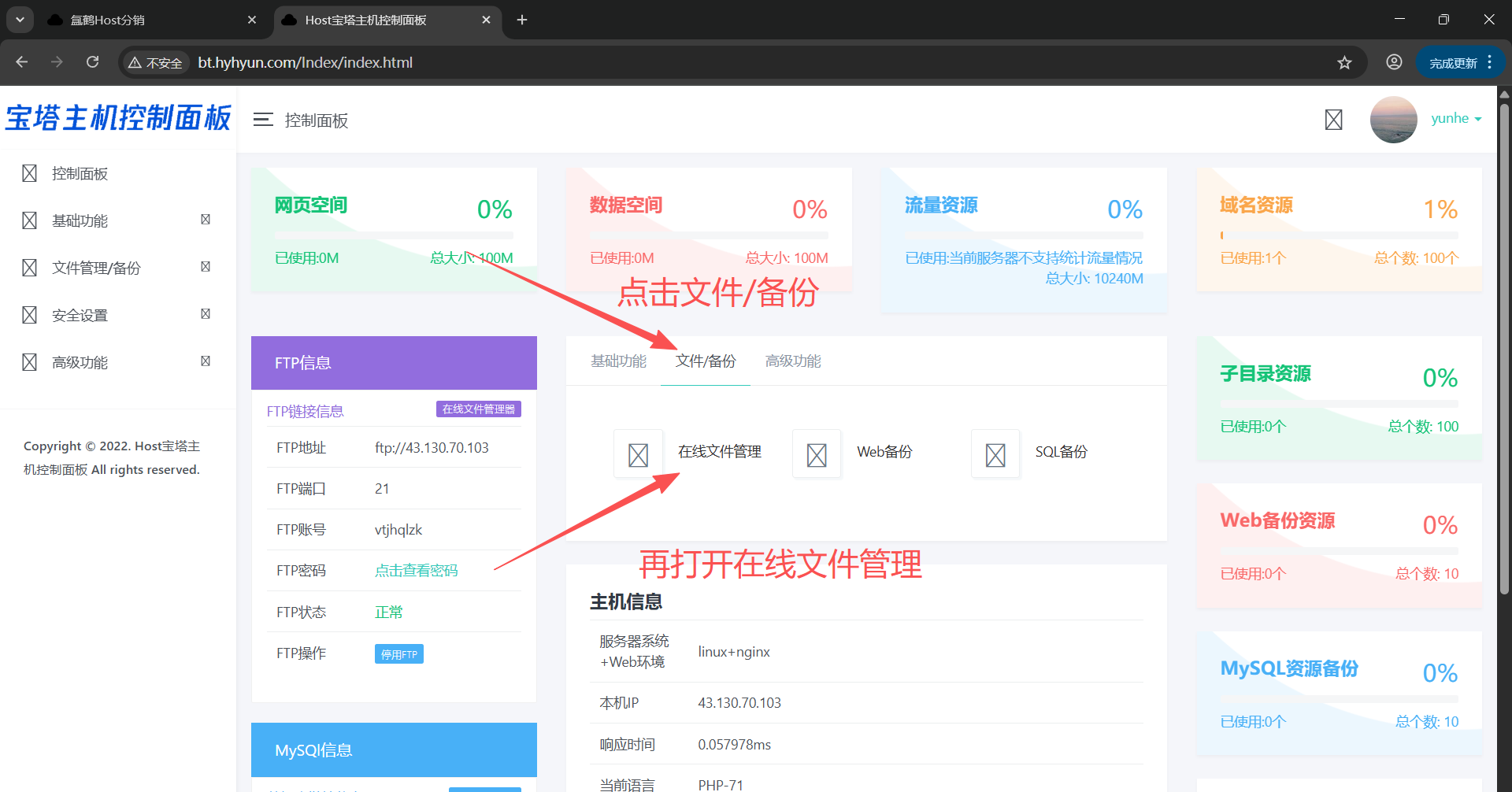Click the 在线文件管理 icon box
Viewport: 1512px width, 792px height.
[638, 454]
